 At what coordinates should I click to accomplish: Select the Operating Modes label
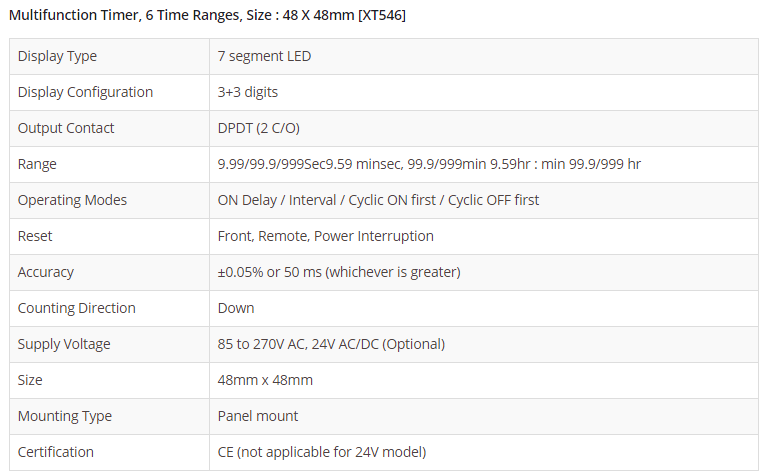click(x=72, y=200)
